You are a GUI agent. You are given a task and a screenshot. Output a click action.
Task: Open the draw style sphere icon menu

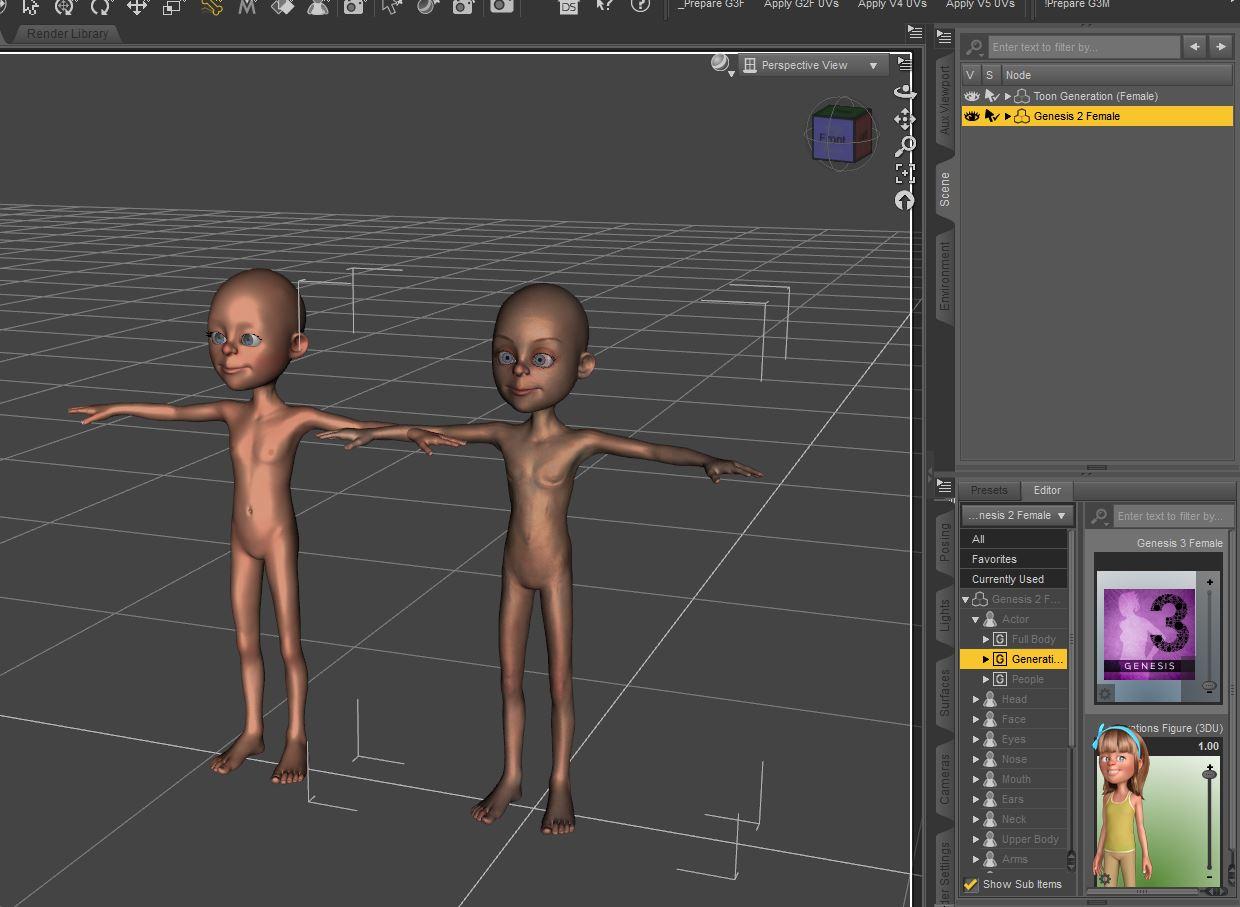click(721, 65)
